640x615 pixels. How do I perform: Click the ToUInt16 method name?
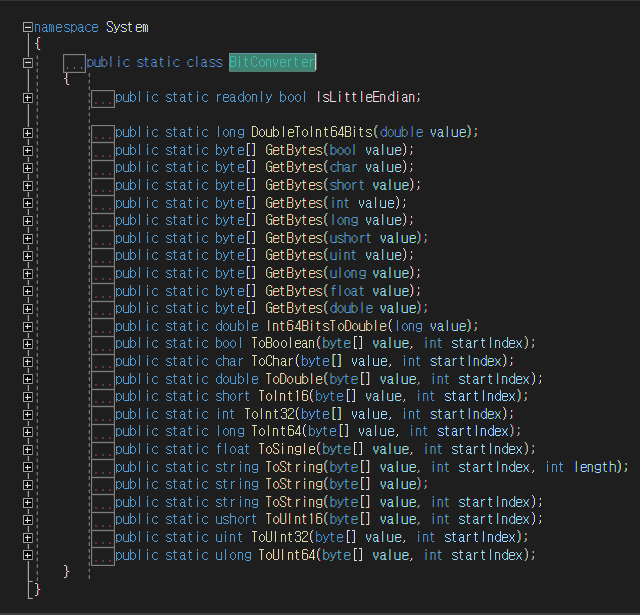[294, 520]
